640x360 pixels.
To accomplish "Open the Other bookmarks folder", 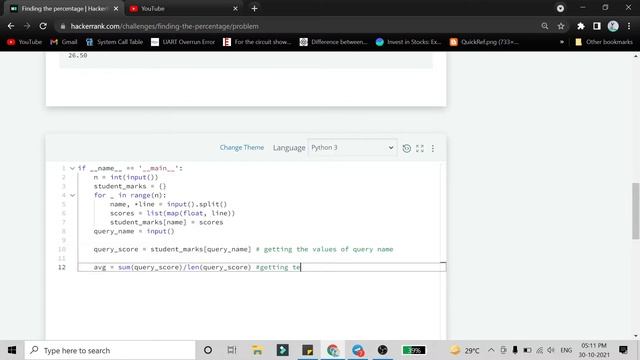I will [604, 42].
